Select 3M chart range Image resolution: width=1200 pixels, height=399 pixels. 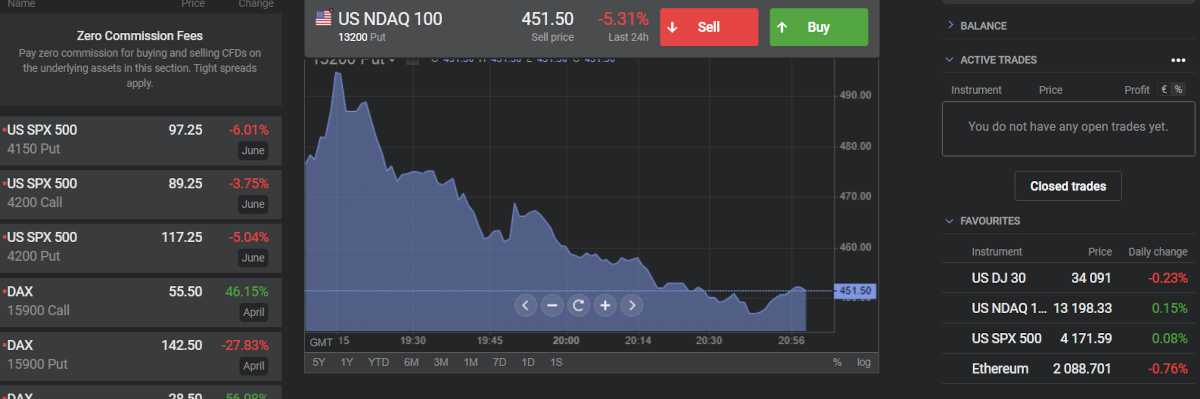tap(441, 362)
